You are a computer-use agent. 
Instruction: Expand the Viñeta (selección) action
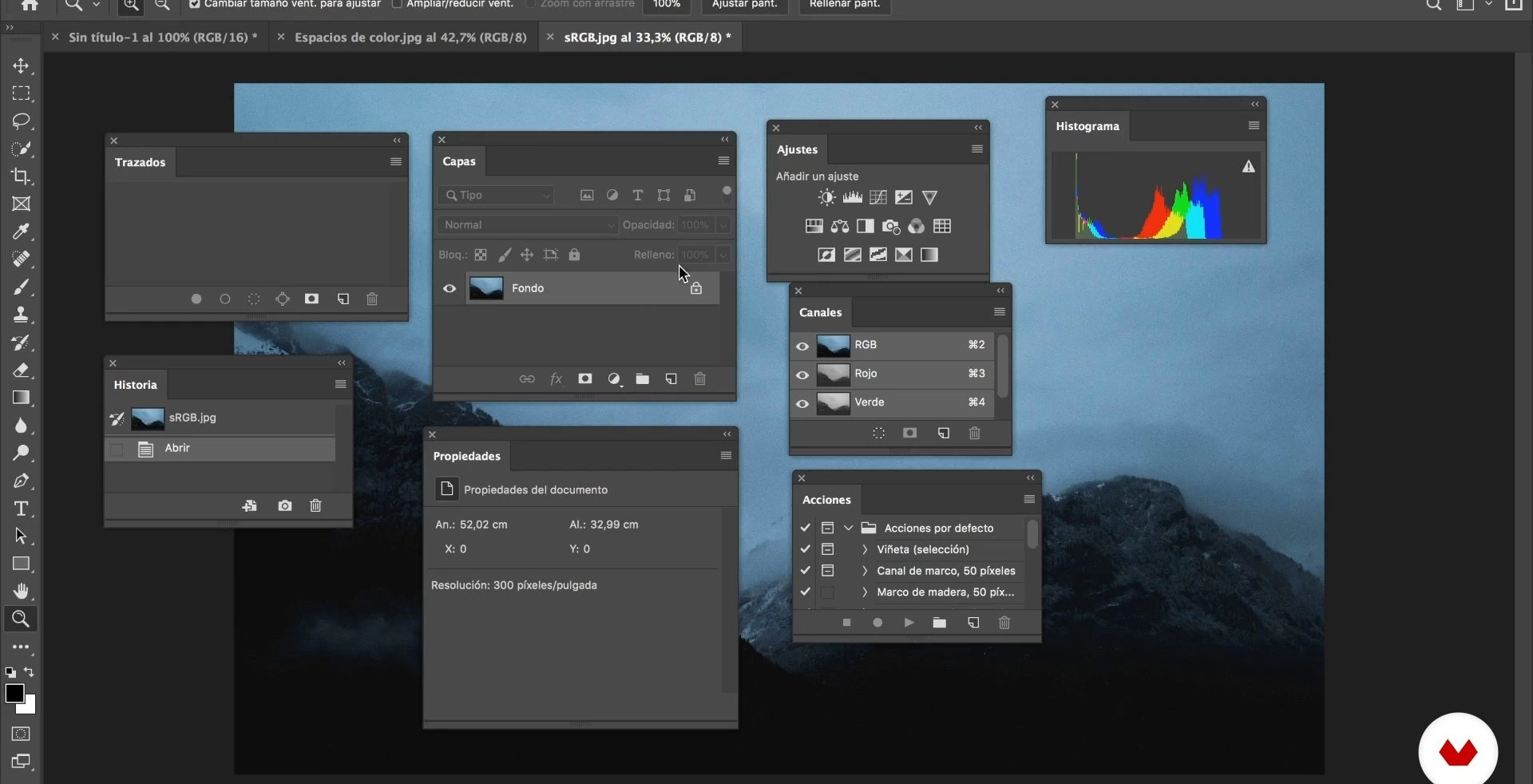coord(864,549)
